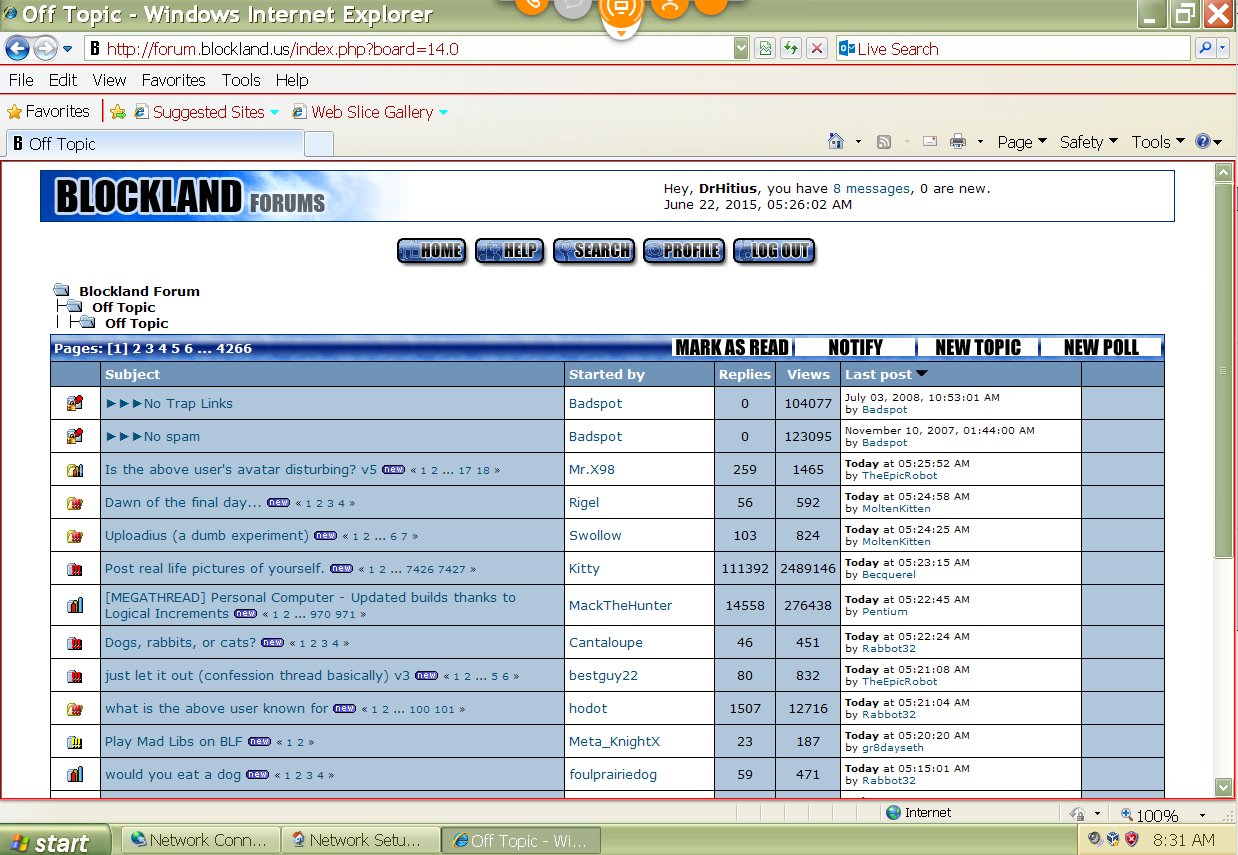
Task: Open the Edit menu
Action: coord(63,80)
